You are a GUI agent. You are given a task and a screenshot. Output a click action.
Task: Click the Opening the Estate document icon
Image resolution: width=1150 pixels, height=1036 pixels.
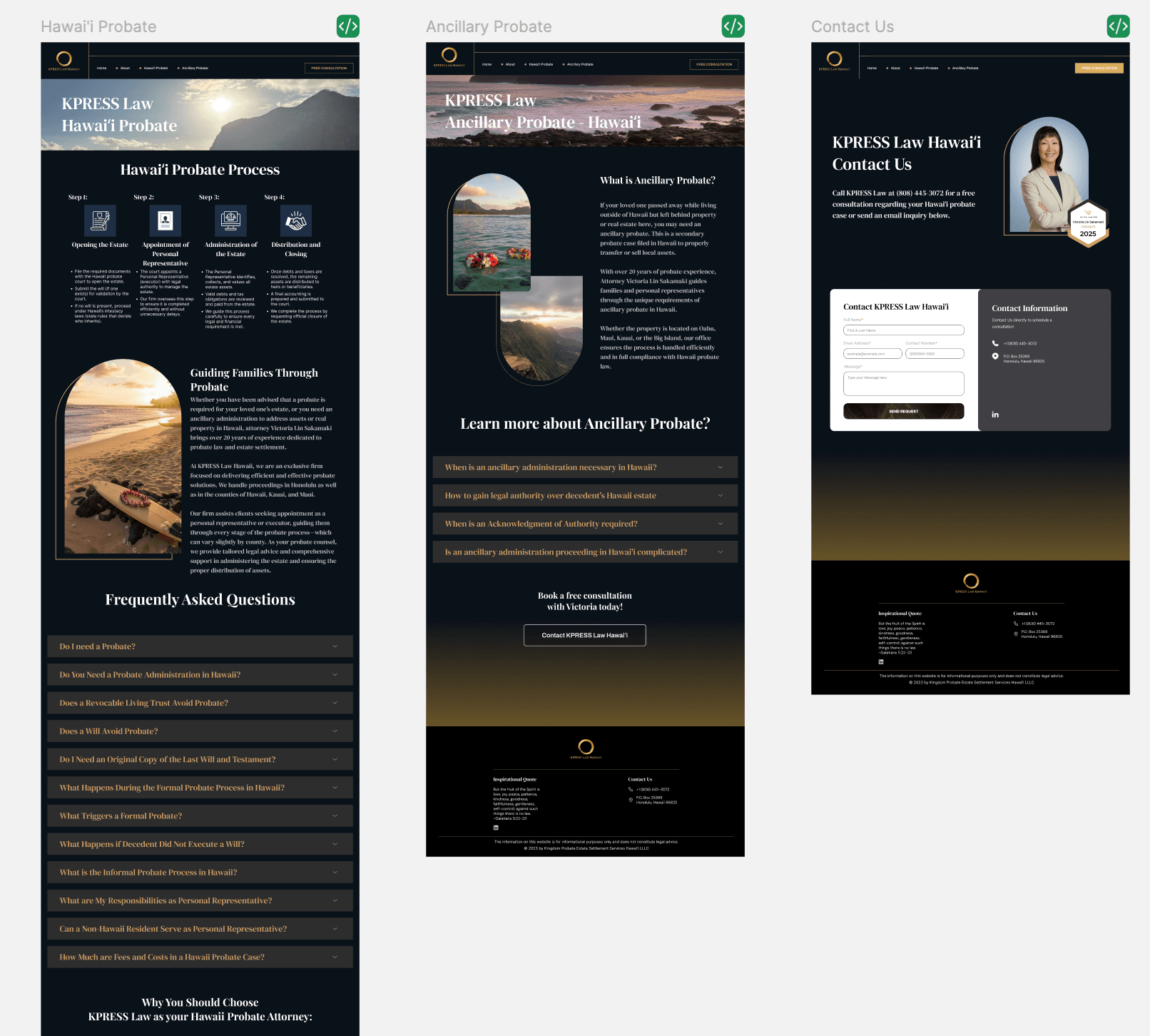[x=99, y=220]
